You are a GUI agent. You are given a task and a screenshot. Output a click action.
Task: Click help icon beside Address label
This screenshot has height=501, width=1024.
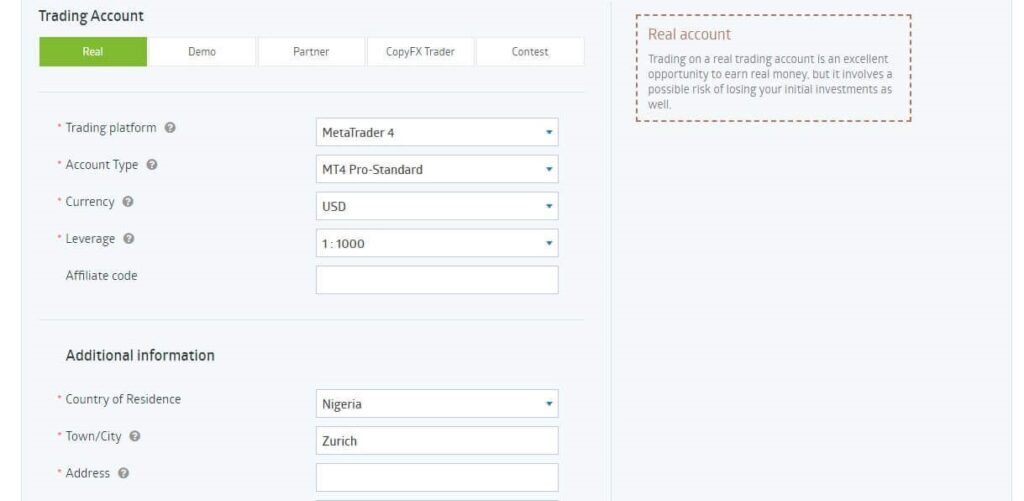coord(123,473)
